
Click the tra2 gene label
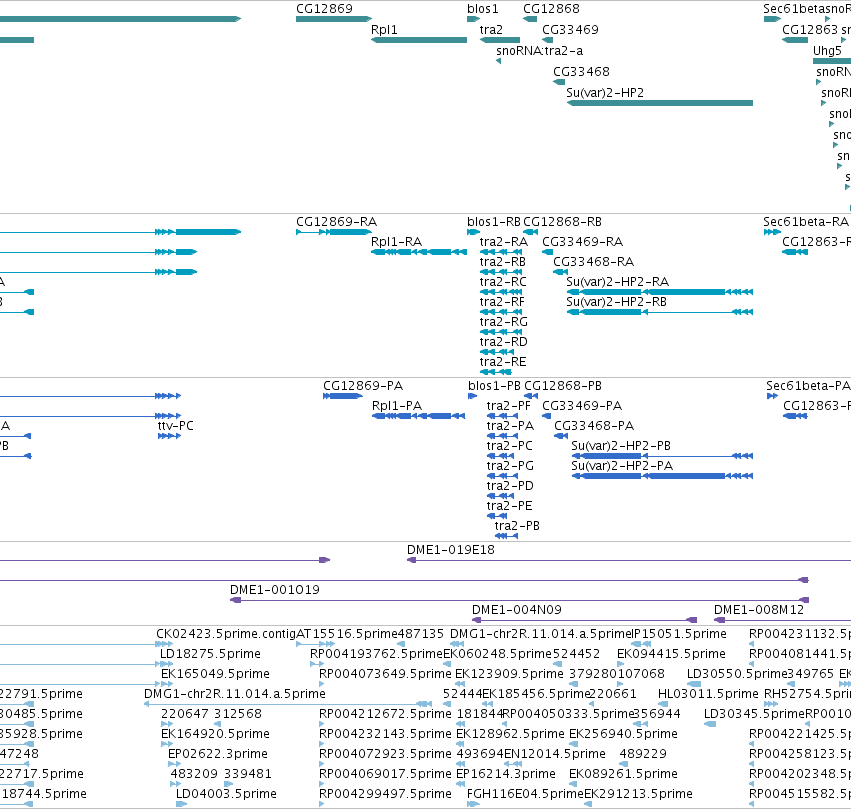click(x=491, y=30)
